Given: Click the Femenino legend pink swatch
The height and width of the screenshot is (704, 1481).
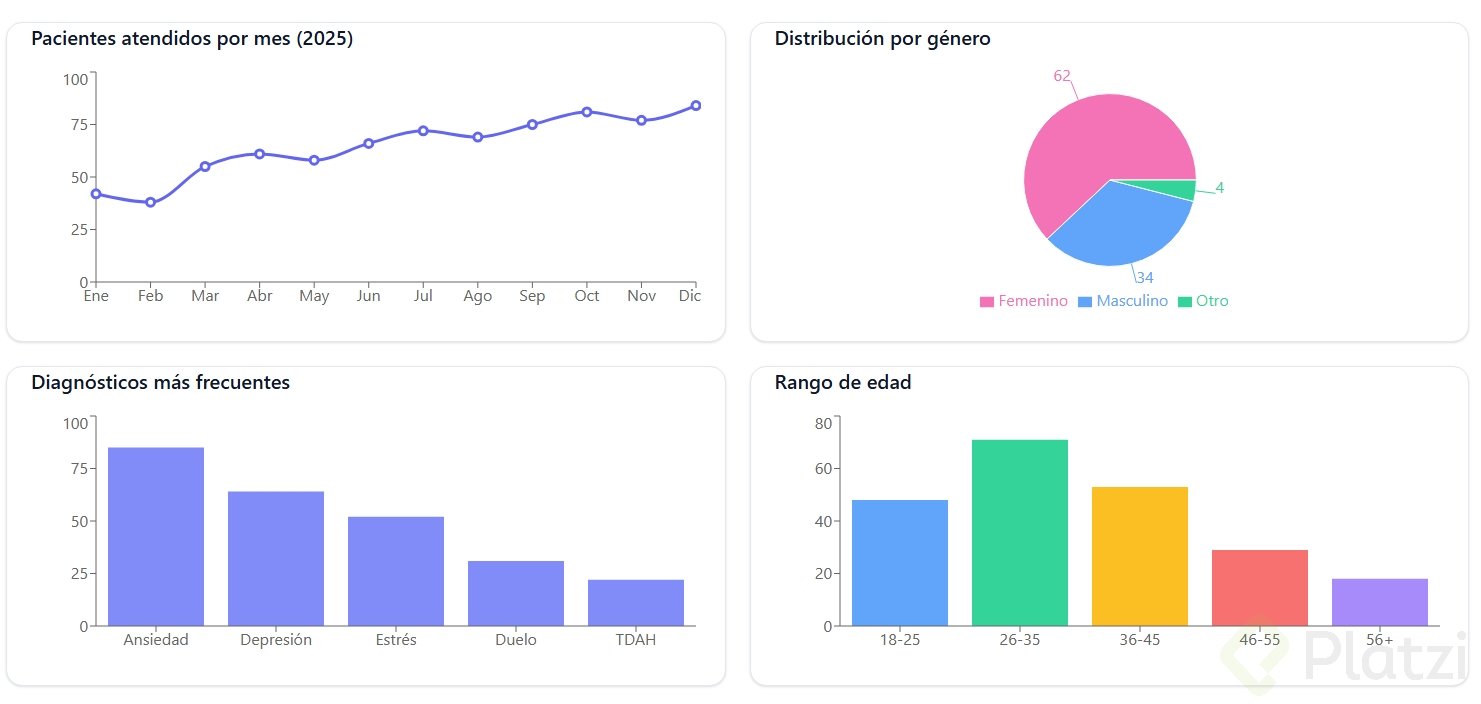Looking at the screenshot, I should [x=987, y=302].
